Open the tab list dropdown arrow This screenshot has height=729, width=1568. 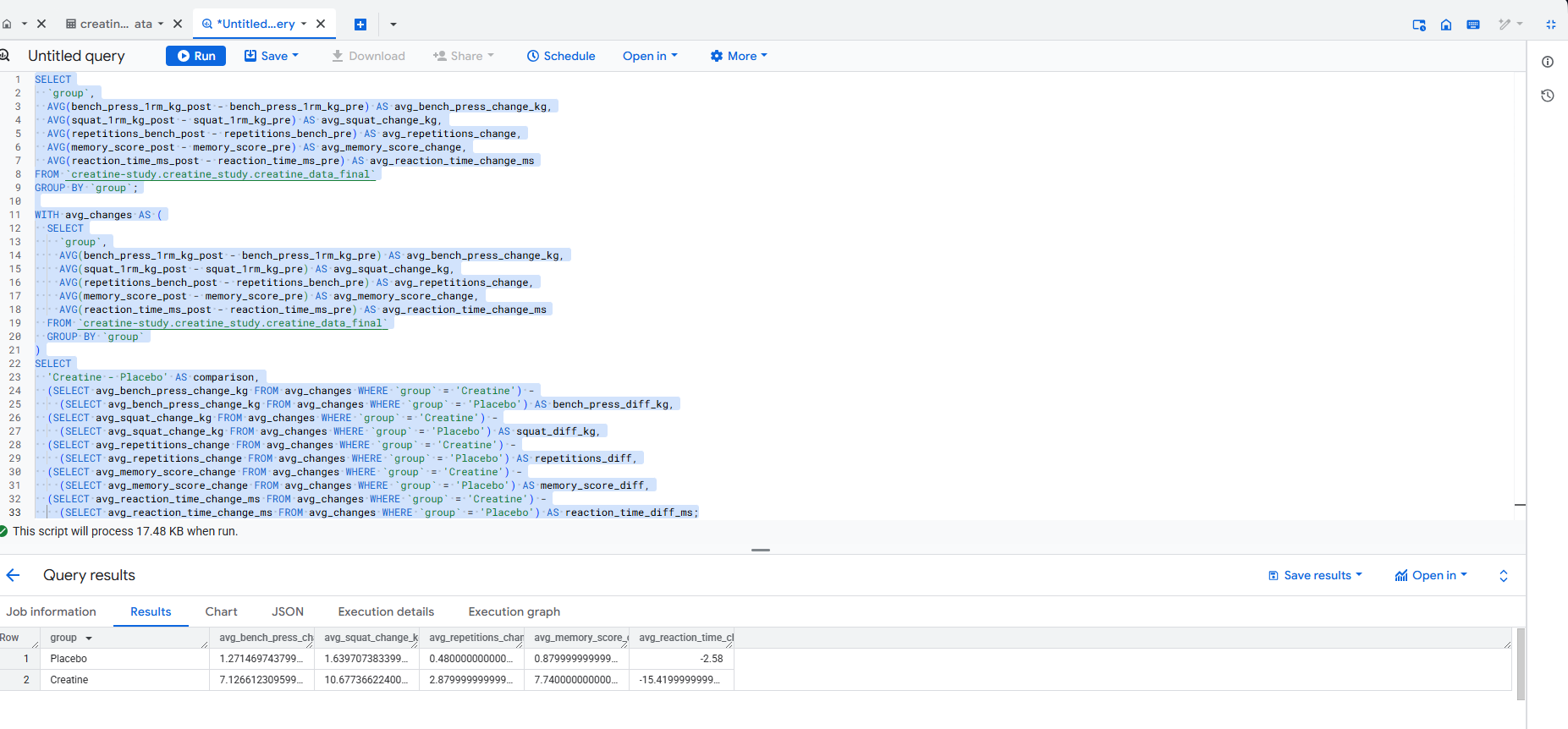tap(393, 25)
